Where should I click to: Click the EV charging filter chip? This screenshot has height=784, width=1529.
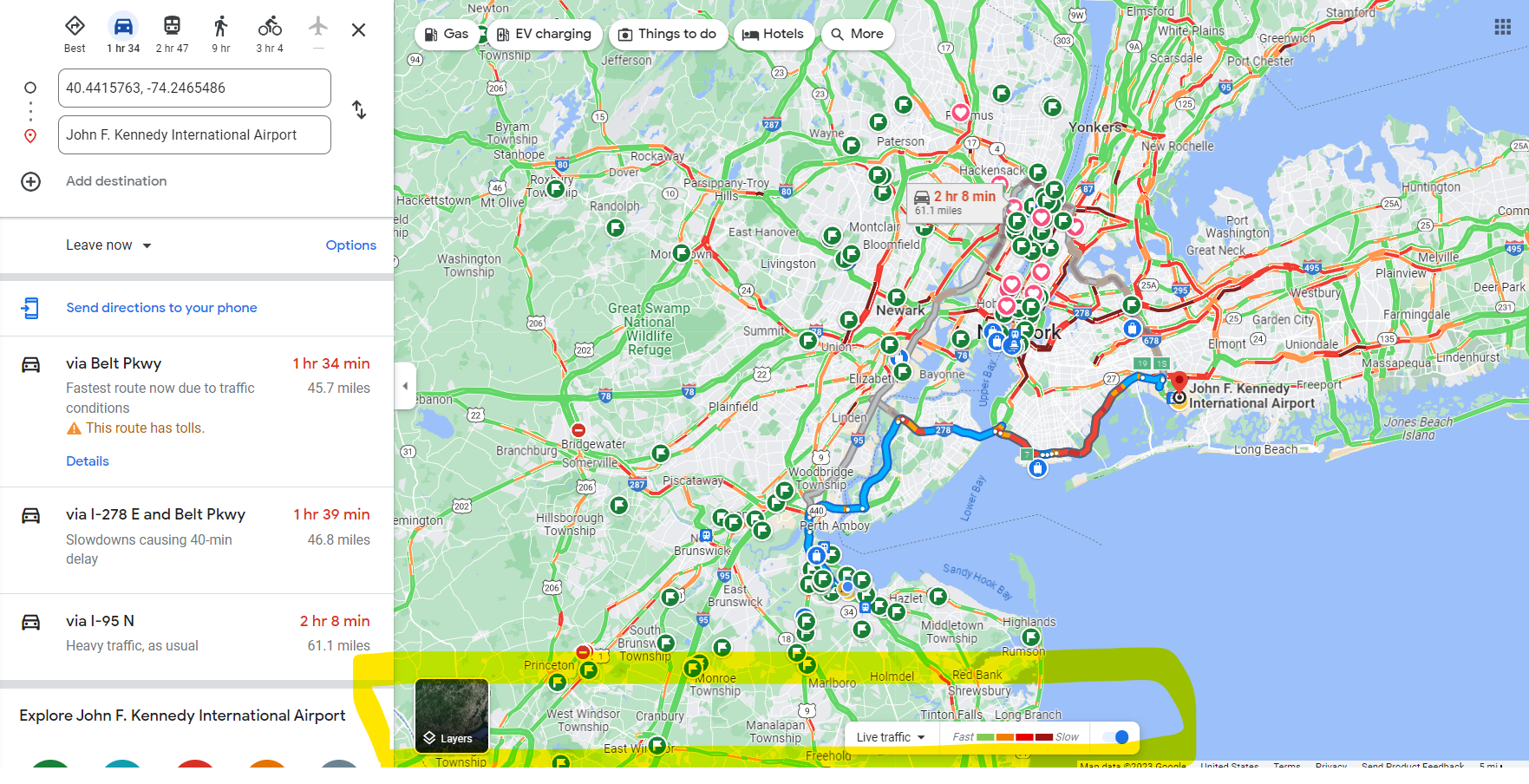click(x=544, y=34)
